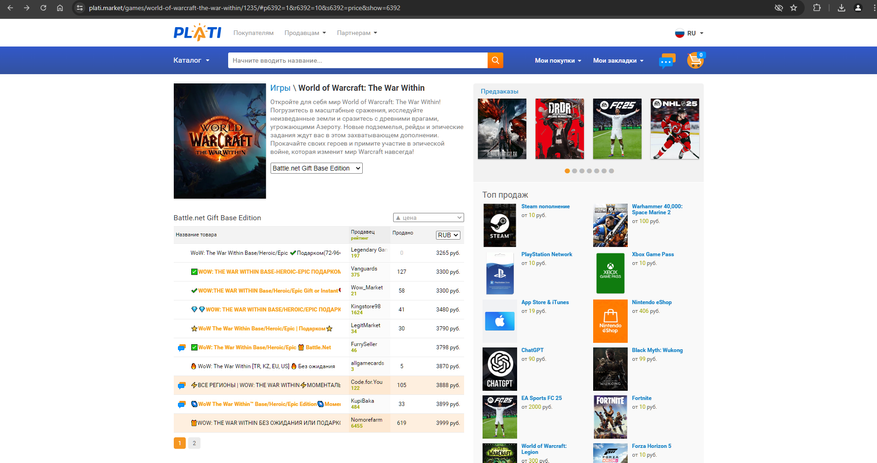Click chat icon on FurrySeller row
Viewport: 877px width, 463px height.
pyautogui.click(x=182, y=348)
